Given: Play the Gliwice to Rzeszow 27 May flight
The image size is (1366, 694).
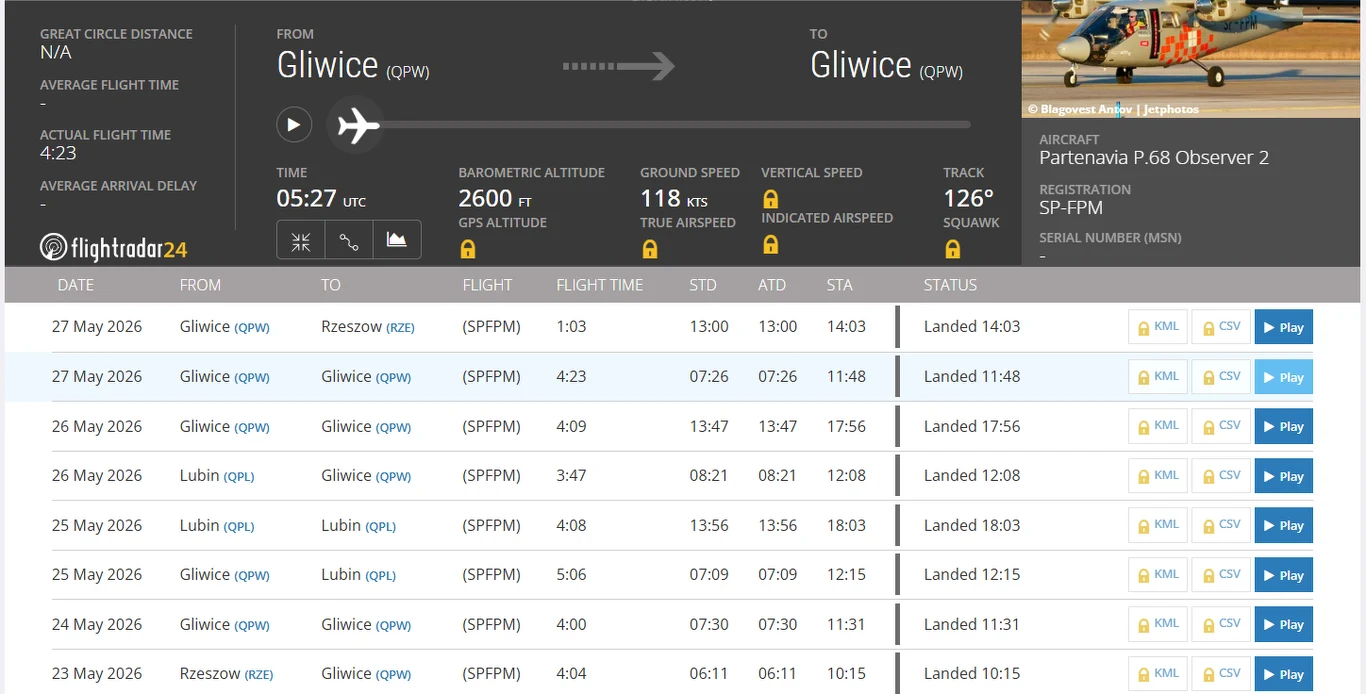Looking at the screenshot, I should pos(1283,327).
